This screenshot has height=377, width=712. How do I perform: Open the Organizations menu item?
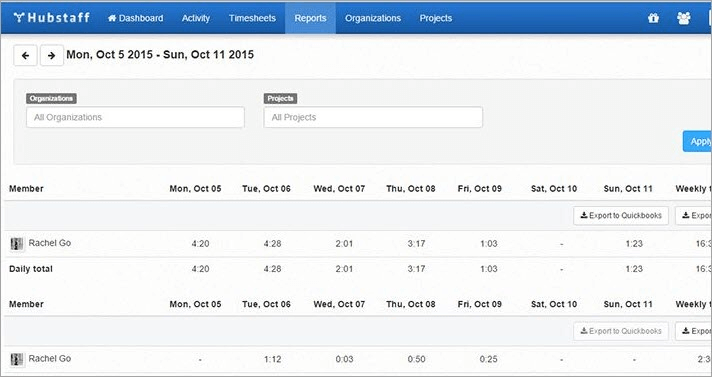pos(373,18)
